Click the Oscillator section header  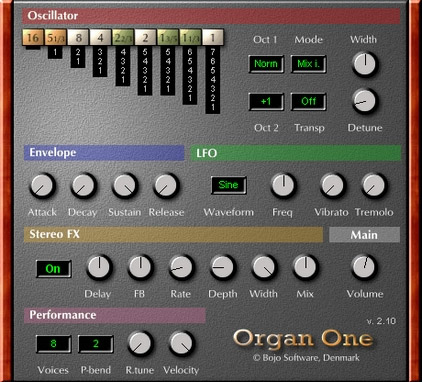211,16
